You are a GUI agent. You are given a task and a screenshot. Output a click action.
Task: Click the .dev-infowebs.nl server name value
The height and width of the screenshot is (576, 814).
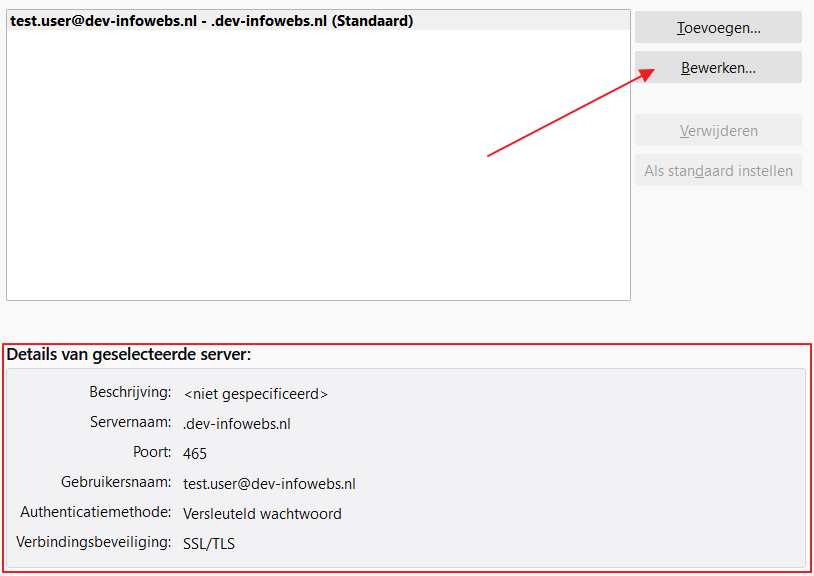click(x=236, y=424)
